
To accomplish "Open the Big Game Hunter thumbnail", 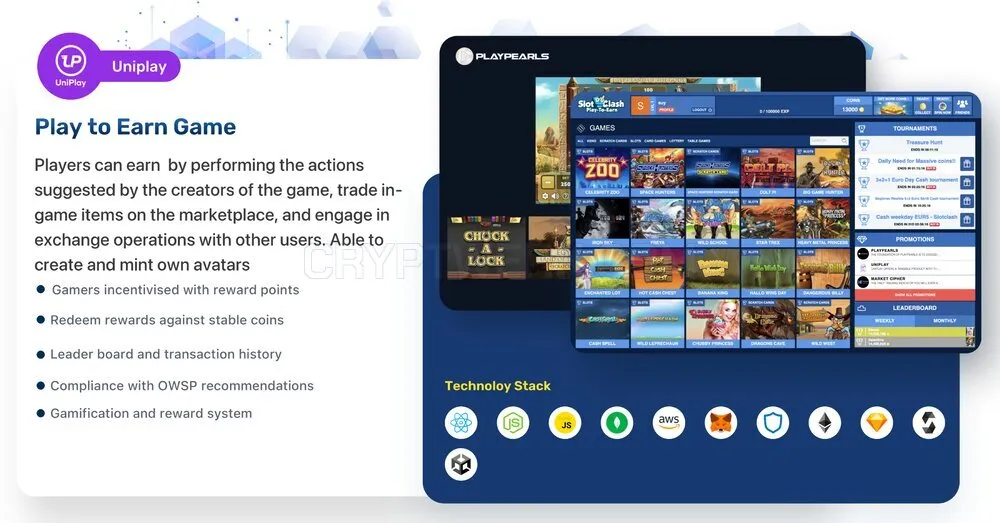I will (823, 172).
